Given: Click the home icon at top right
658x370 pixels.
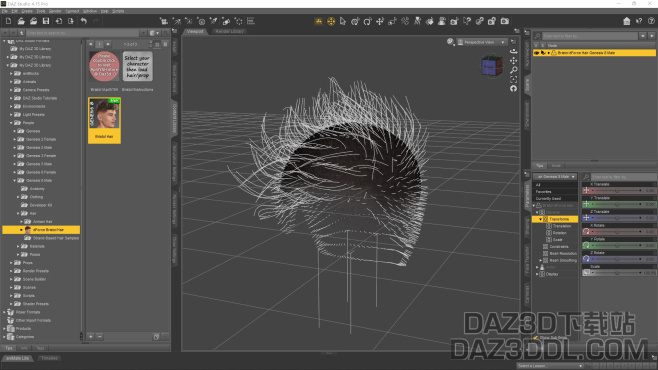Looking at the screenshot, I should 627,21.
